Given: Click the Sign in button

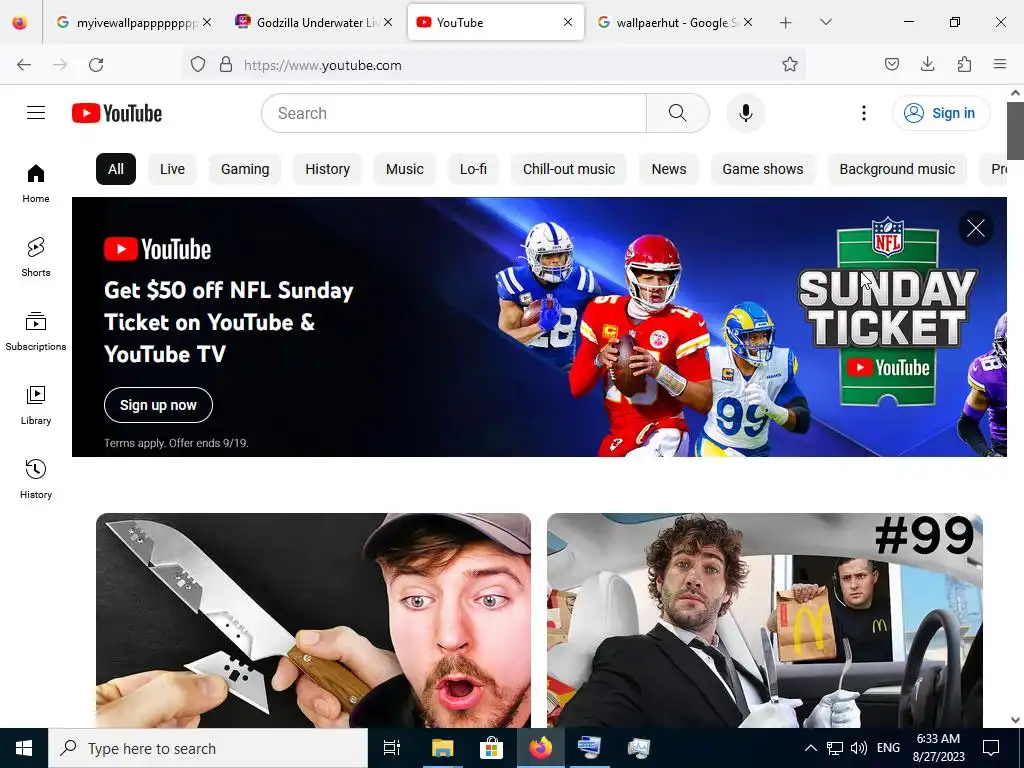Looking at the screenshot, I should coord(941,113).
